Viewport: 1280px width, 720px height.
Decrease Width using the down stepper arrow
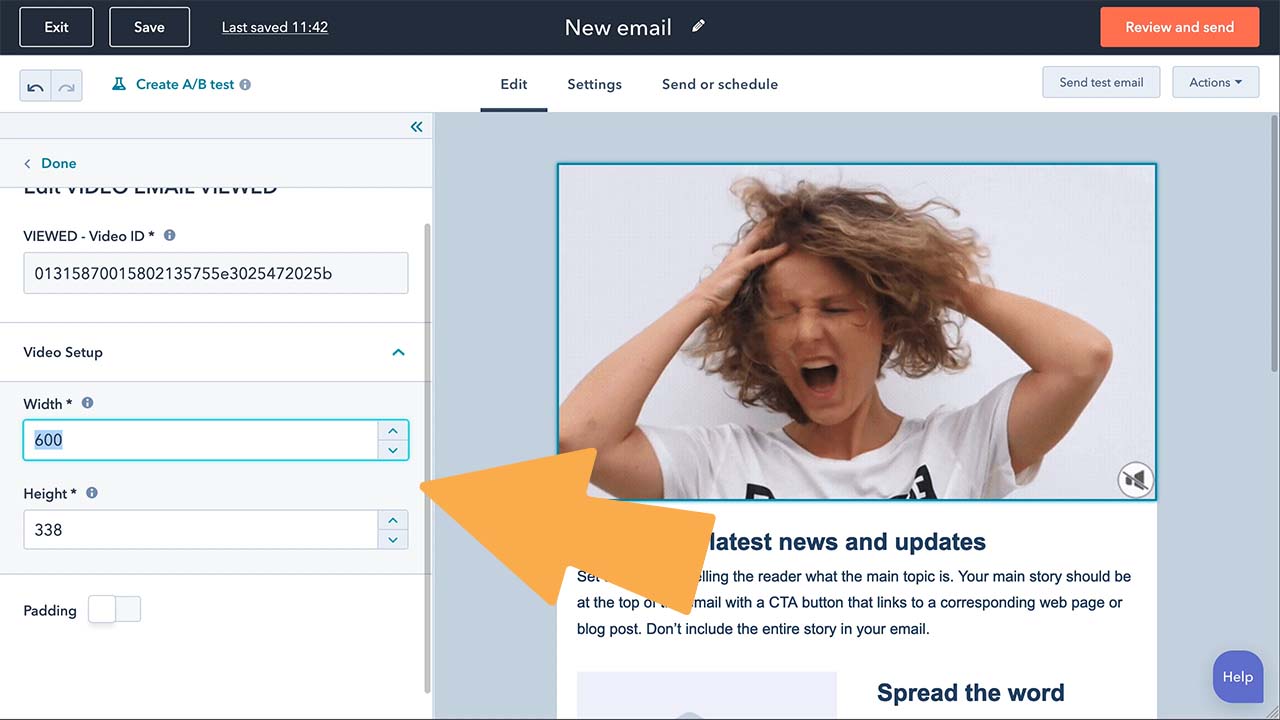[x=393, y=450]
